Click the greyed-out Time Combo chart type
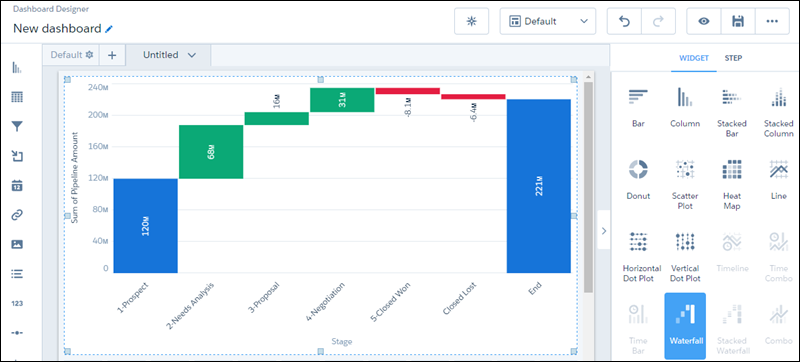The width and height of the screenshot is (800, 362). click(779, 257)
